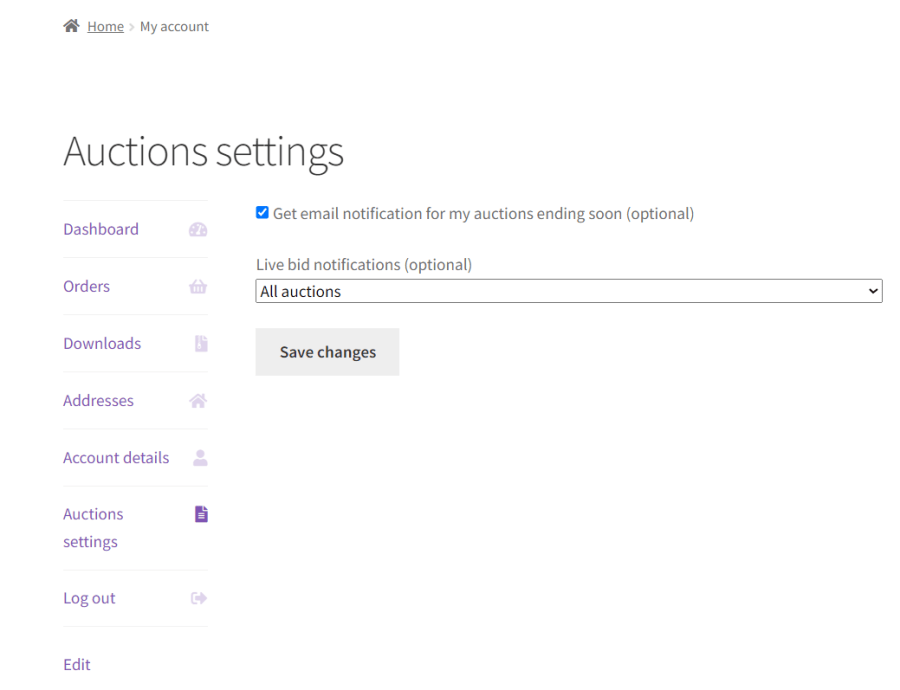Open the Account details menu item

pyautogui.click(x=116, y=458)
